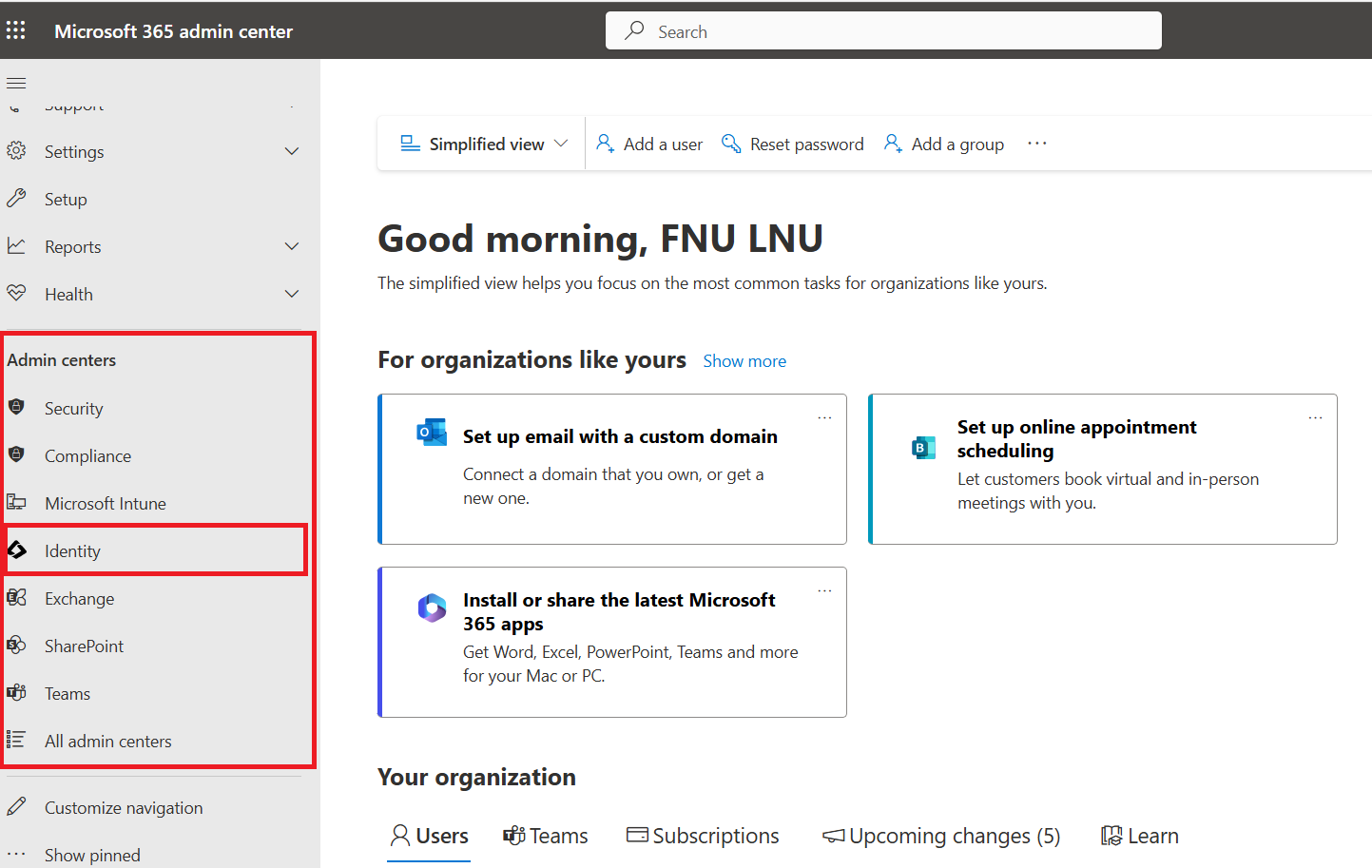Collapse the navigation hamburger menu
Image resolution: width=1372 pixels, height=868 pixels.
pos(16,83)
